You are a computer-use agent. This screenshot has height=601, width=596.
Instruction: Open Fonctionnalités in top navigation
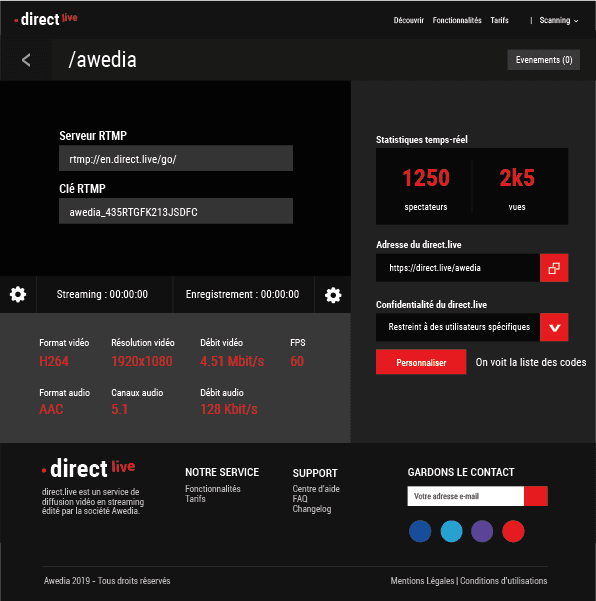coord(457,20)
